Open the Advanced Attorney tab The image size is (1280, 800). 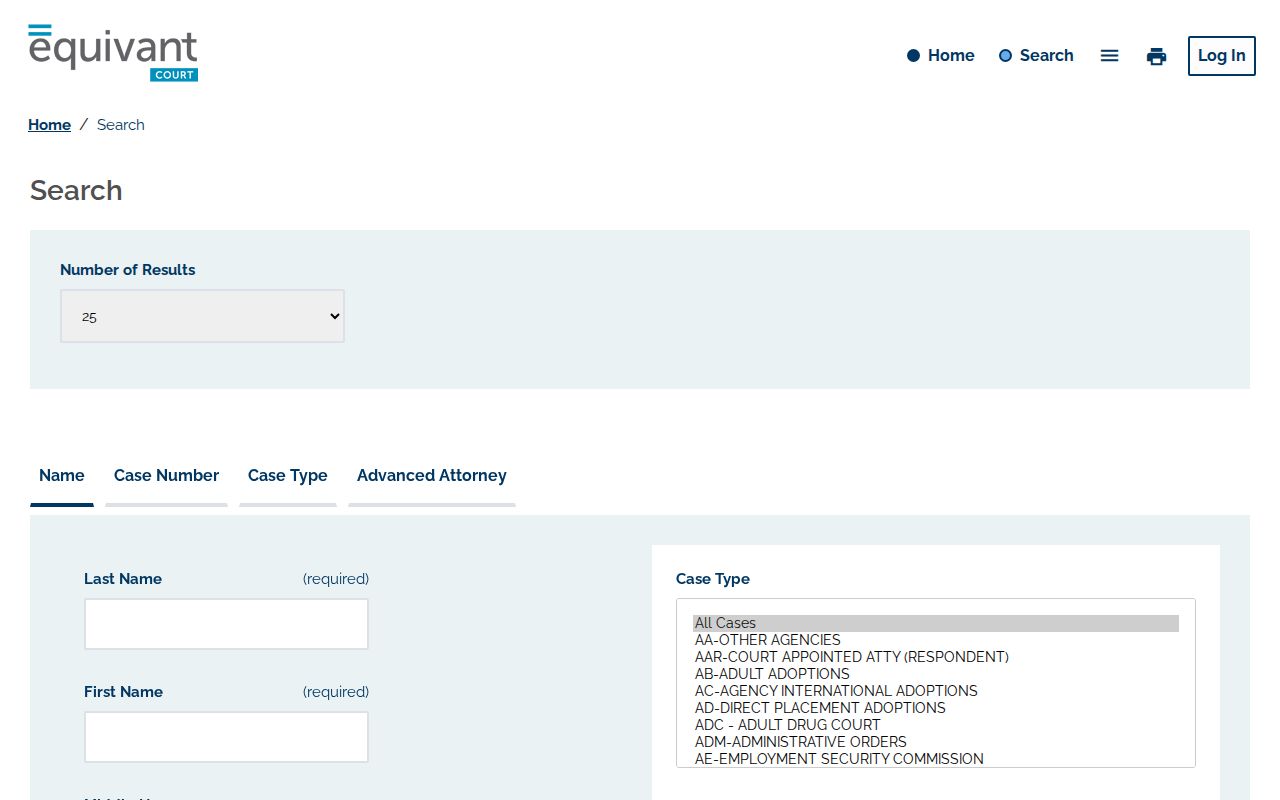(432, 476)
